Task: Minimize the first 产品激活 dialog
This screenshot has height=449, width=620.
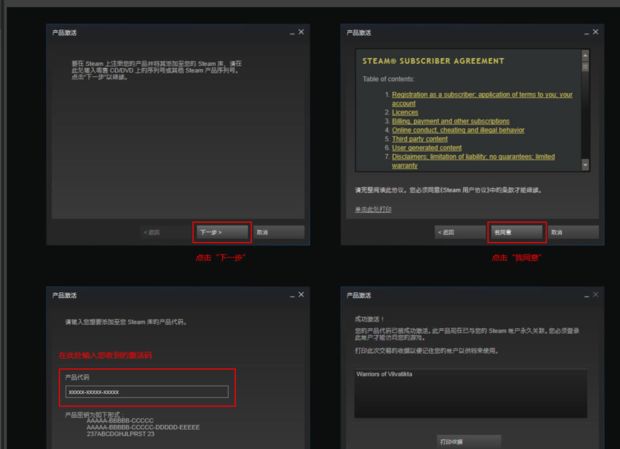Action: (292, 32)
